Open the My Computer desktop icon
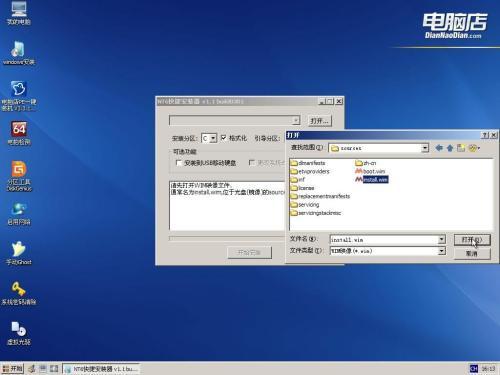This screenshot has width=500, height=375. pyautogui.click(x=19, y=13)
